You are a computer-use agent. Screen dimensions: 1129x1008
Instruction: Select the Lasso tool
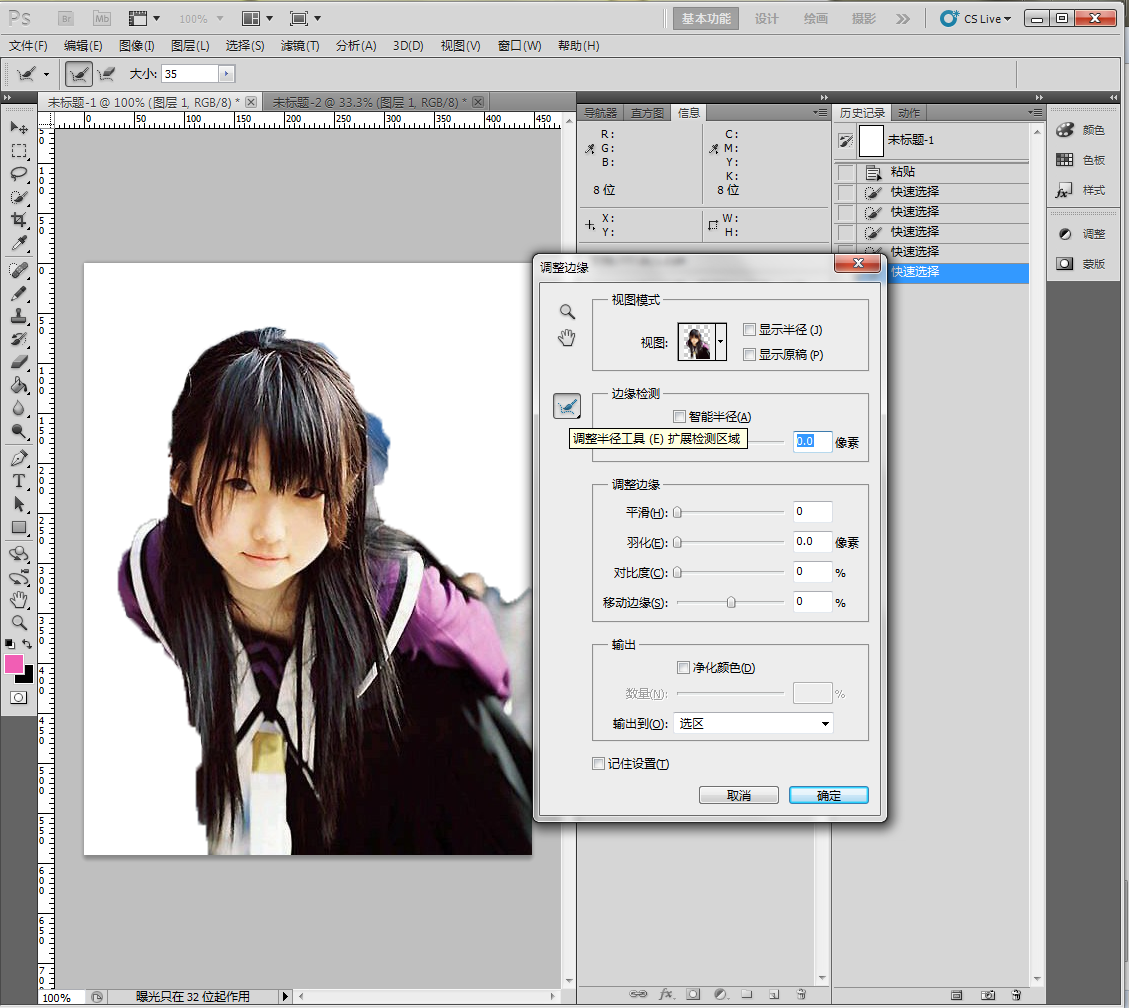click(x=19, y=174)
